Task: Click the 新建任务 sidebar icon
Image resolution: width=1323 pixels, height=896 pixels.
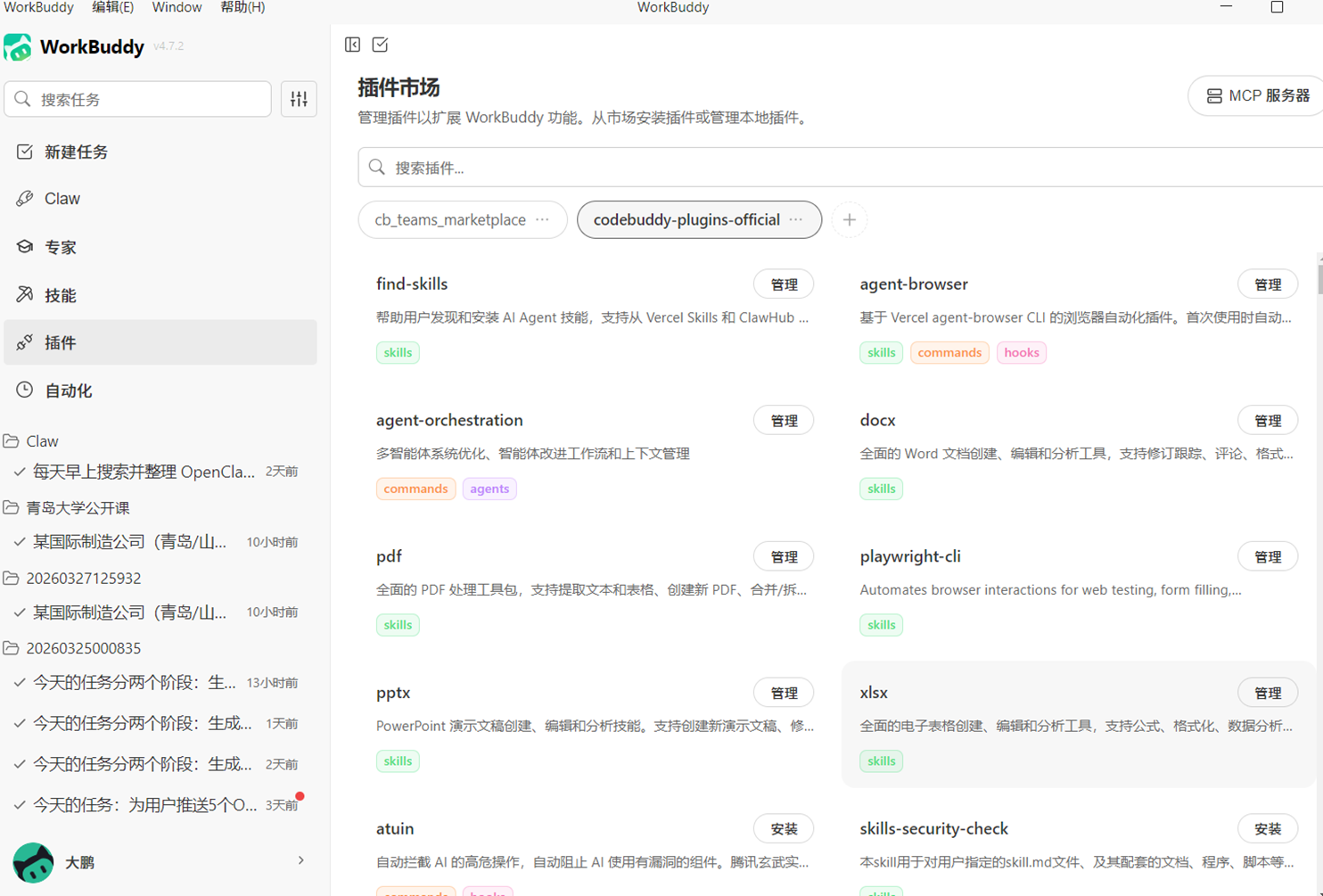Action: pyautogui.click(x=24, y=152)
